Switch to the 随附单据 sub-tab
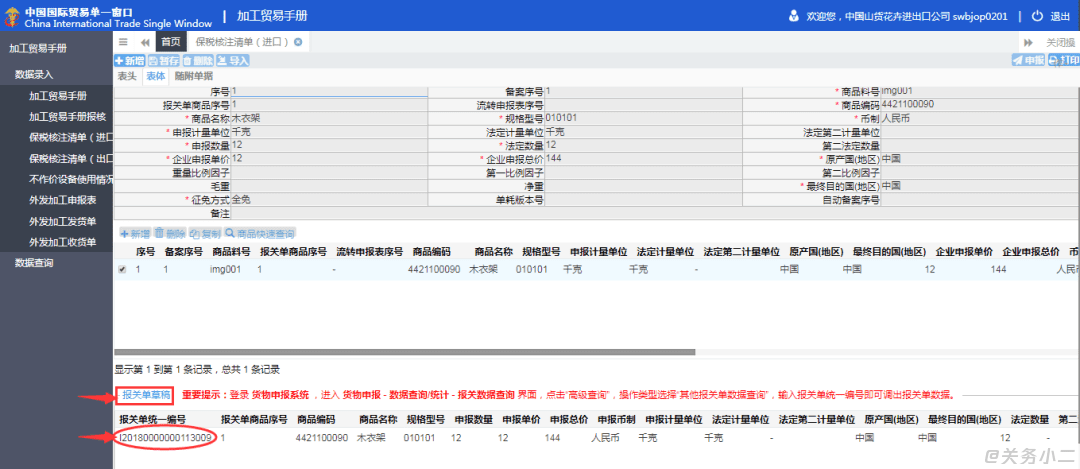 (x=193, y=75)
